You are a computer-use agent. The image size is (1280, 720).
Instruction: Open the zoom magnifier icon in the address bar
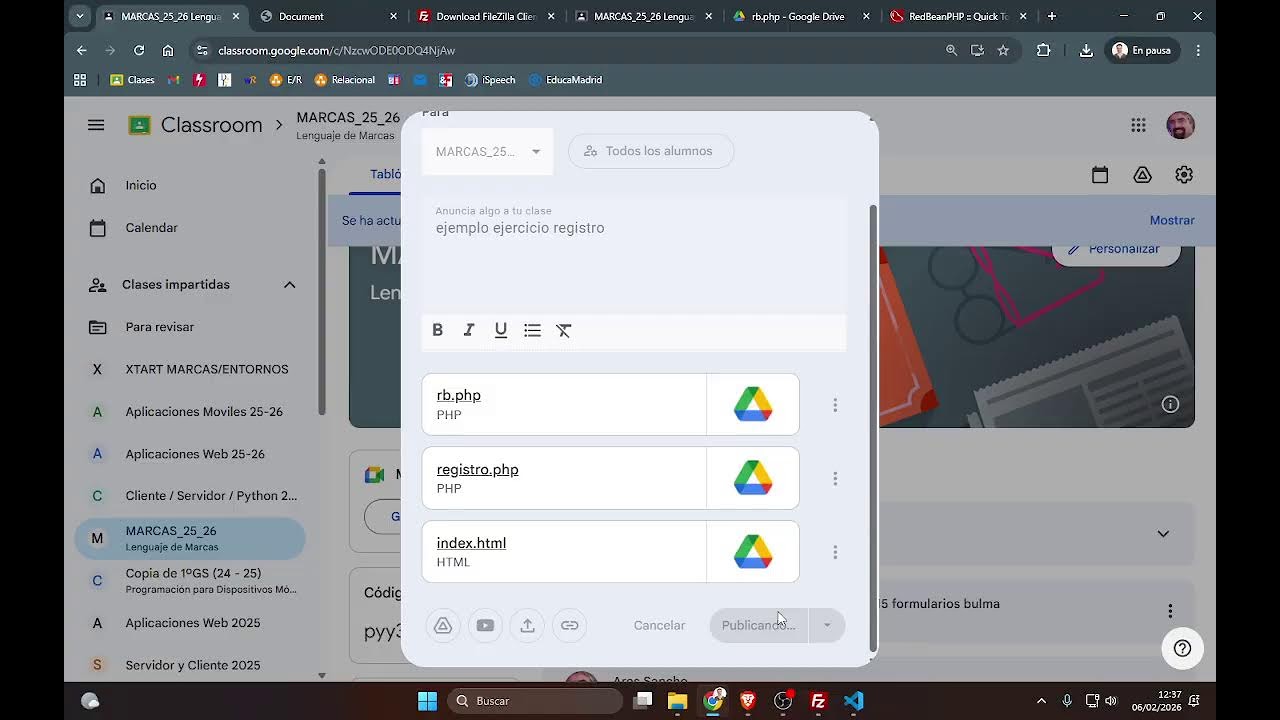[x=951, y=50]
